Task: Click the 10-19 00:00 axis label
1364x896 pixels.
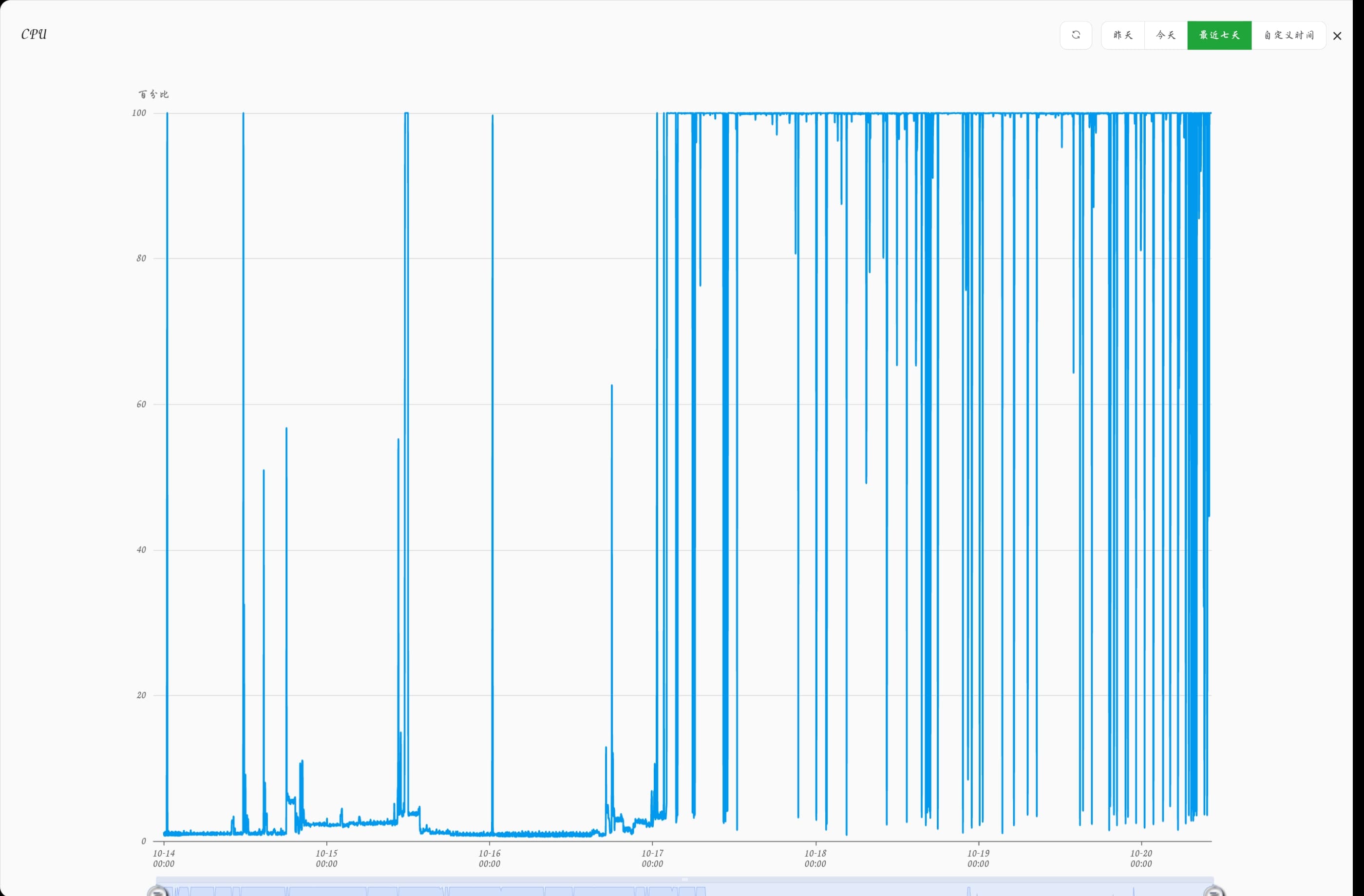Action: point(978,858)
